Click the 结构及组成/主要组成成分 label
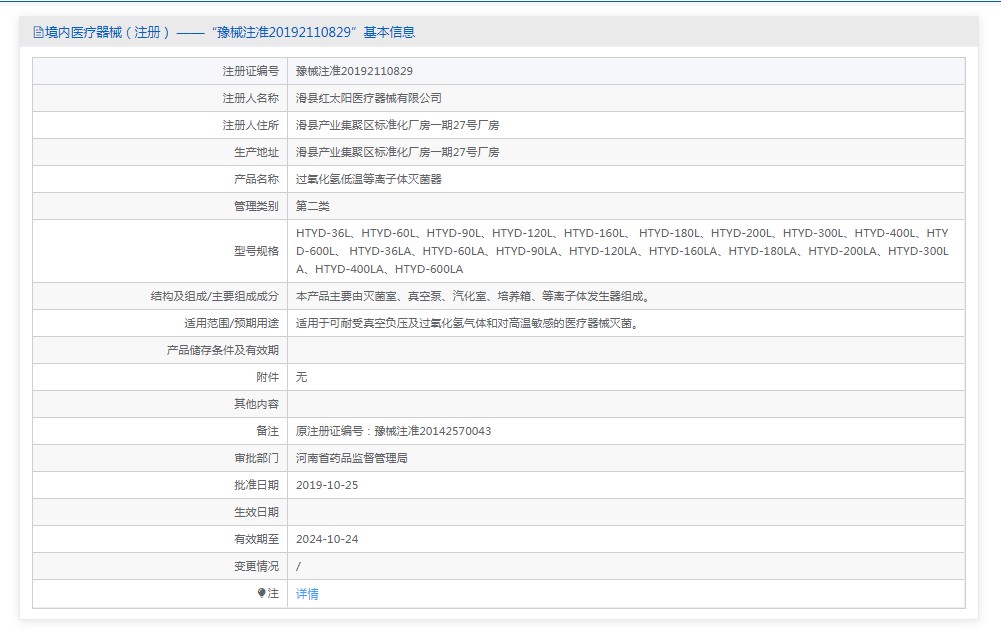The height and width of the screenshot is (642, 1001). 214,296
